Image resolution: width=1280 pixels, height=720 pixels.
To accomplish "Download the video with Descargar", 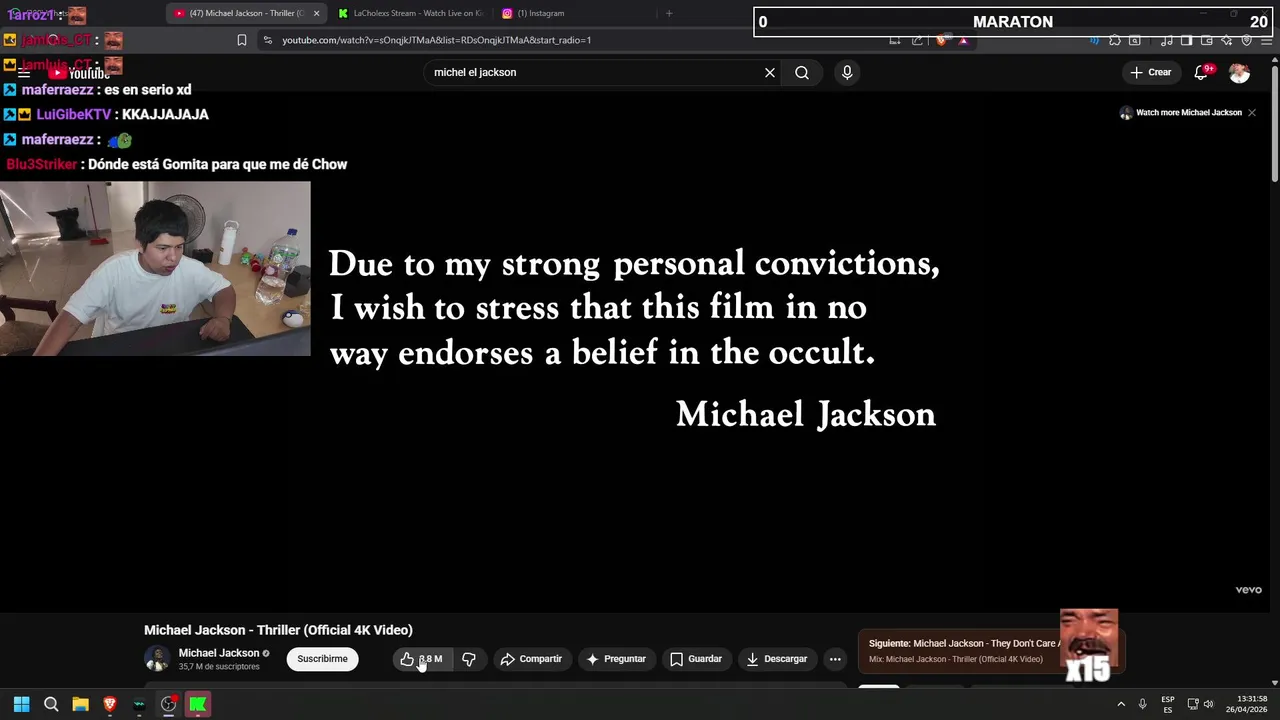I will click(x=777, y=659).
